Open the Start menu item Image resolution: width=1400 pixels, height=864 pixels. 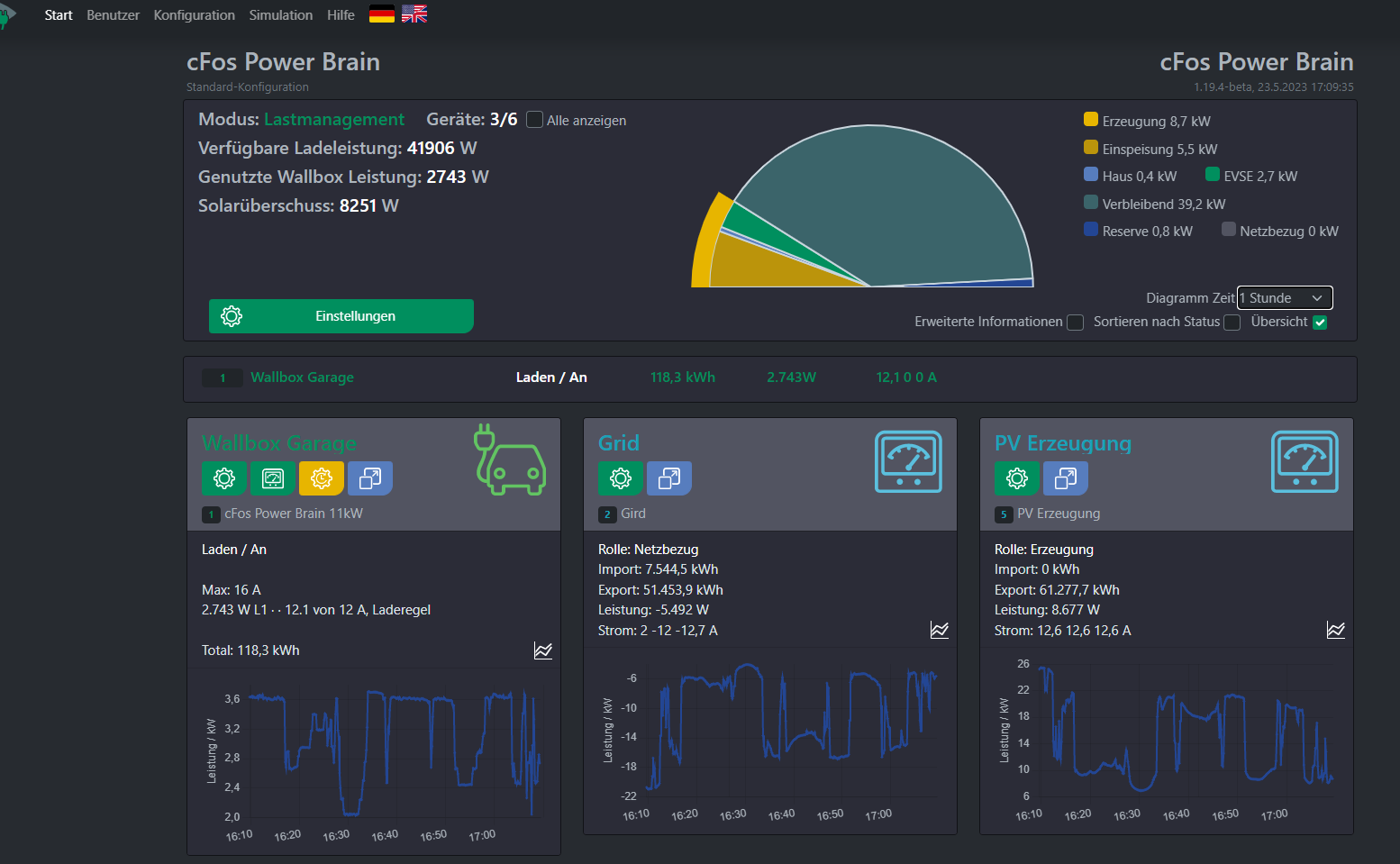coord(59,15)
